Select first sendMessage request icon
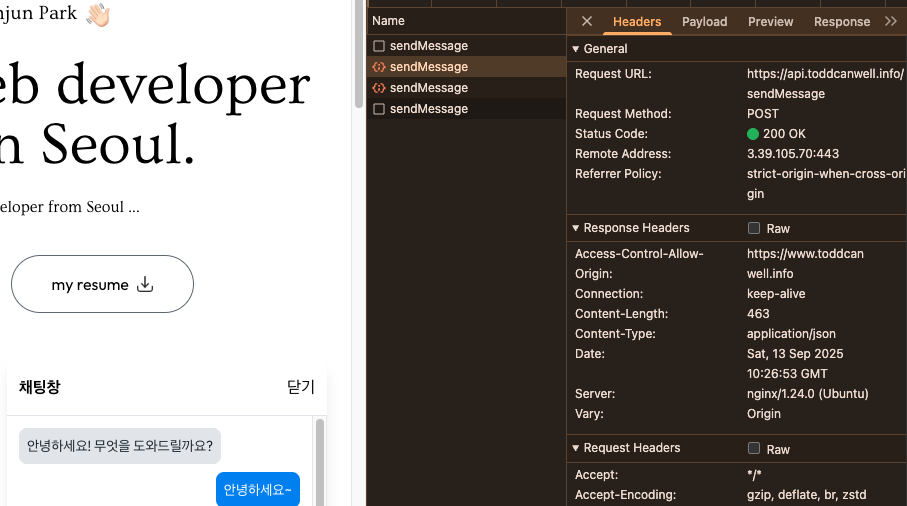The image size is (907, 506). pyautogui.click(x=379, y=46)
